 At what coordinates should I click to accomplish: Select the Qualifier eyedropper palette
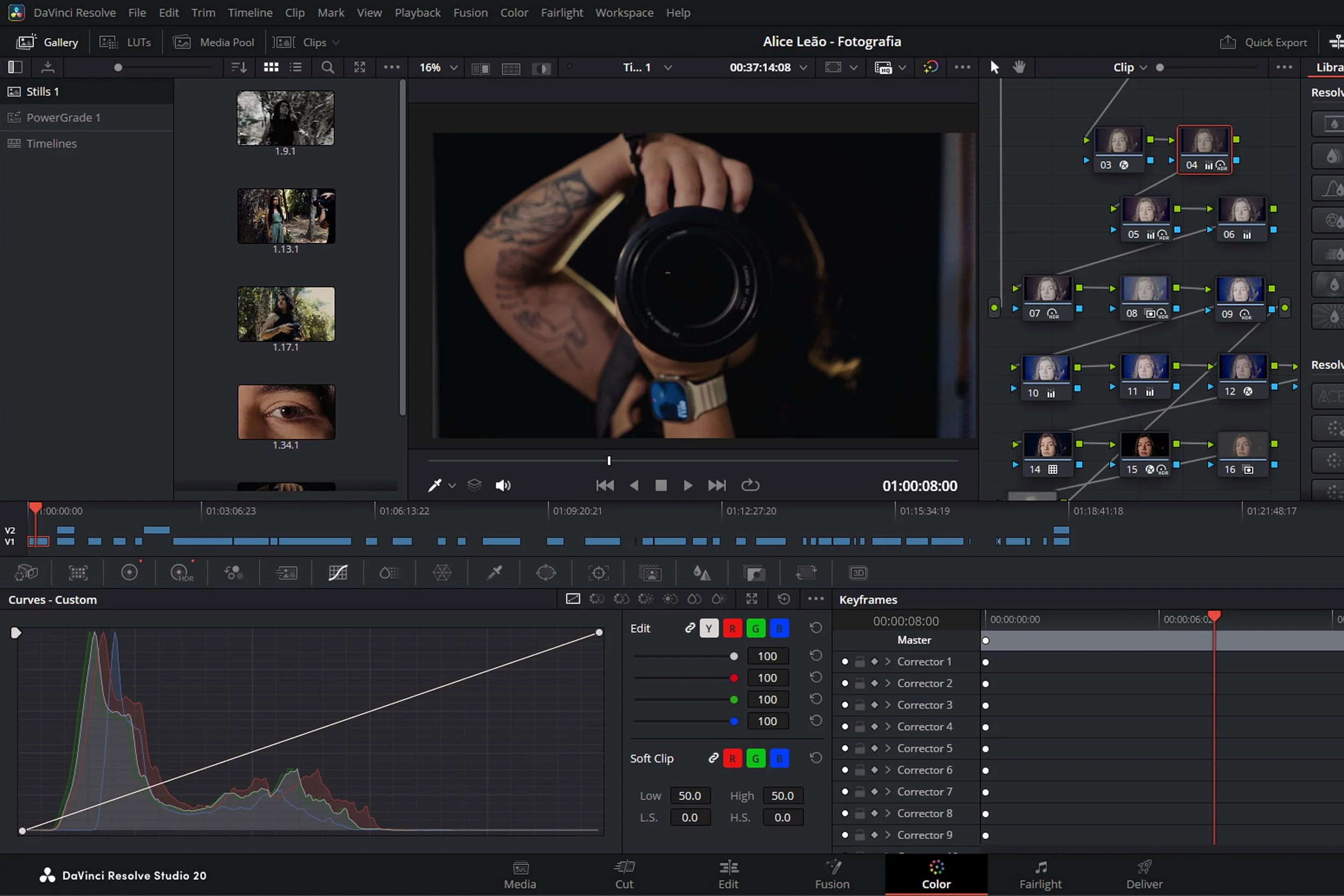[494, 572]
